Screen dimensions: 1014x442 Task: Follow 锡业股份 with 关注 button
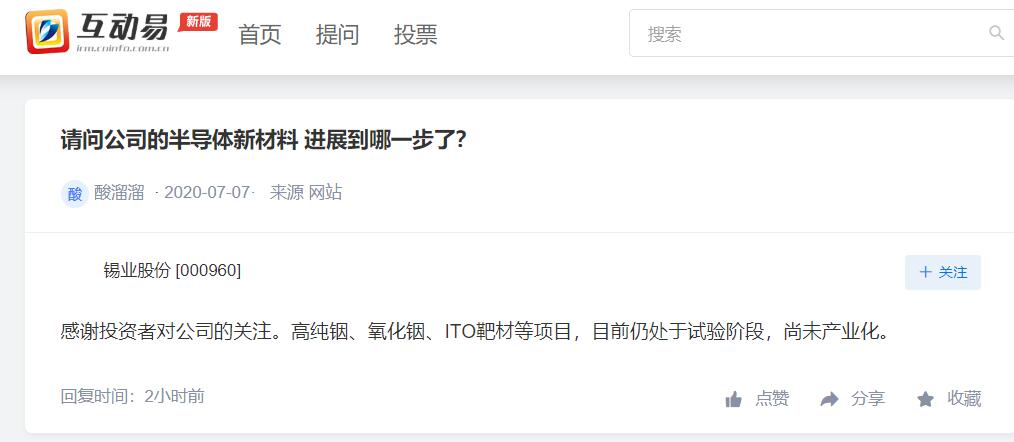(x=943, y=272)
